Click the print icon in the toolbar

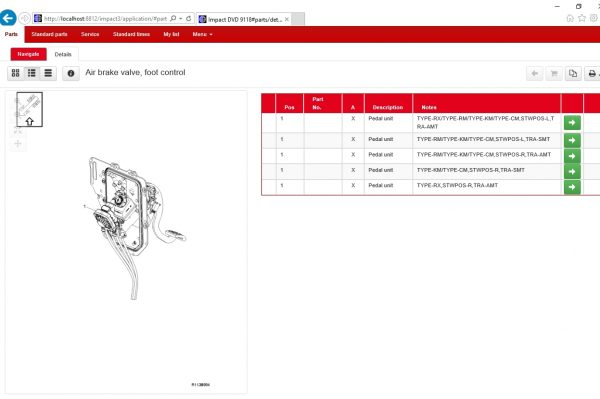592,73
